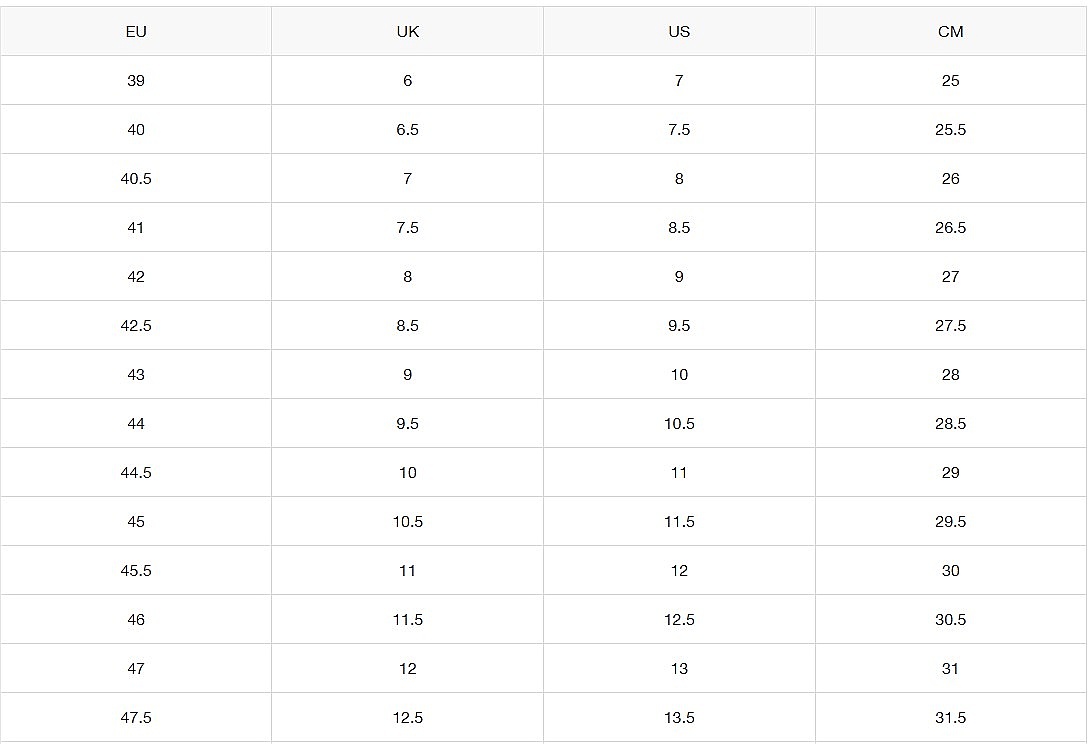
Task: Select the EU size 44.5 cell
Action: 136,473
